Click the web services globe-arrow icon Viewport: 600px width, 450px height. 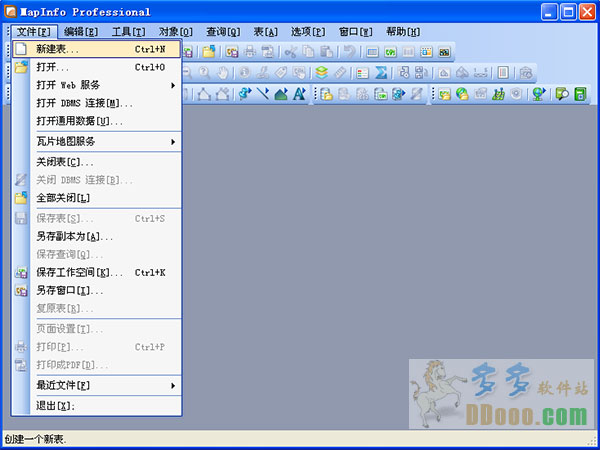click(x=539, y=94)
